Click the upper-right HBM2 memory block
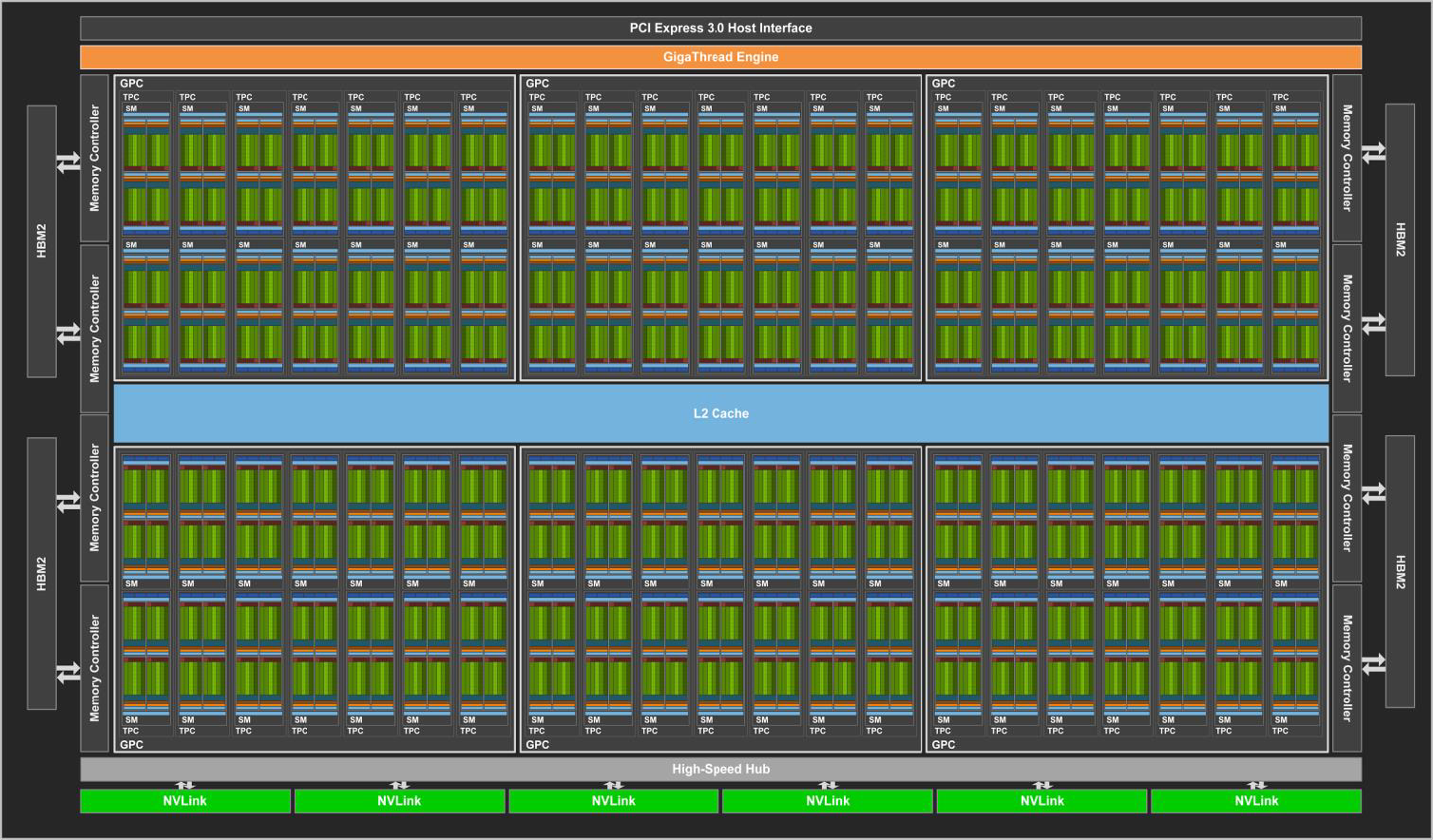Viewport: 1433px width, 840px height. click(1400, 239)
